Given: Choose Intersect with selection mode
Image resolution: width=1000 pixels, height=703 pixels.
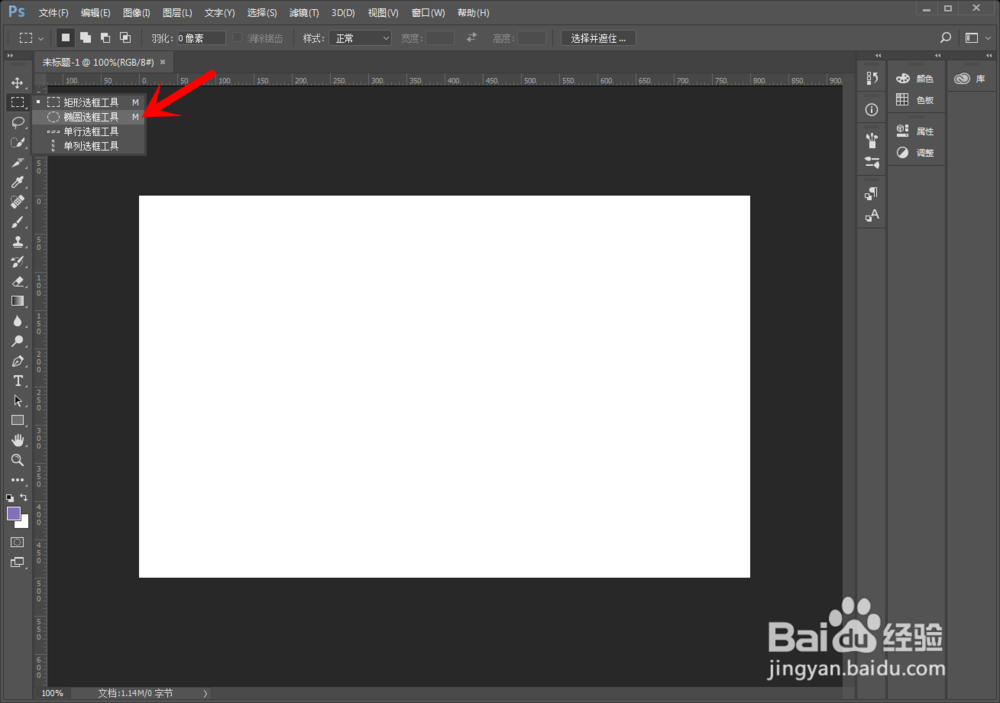Looking at the screenshot, I should click(126, 38).
